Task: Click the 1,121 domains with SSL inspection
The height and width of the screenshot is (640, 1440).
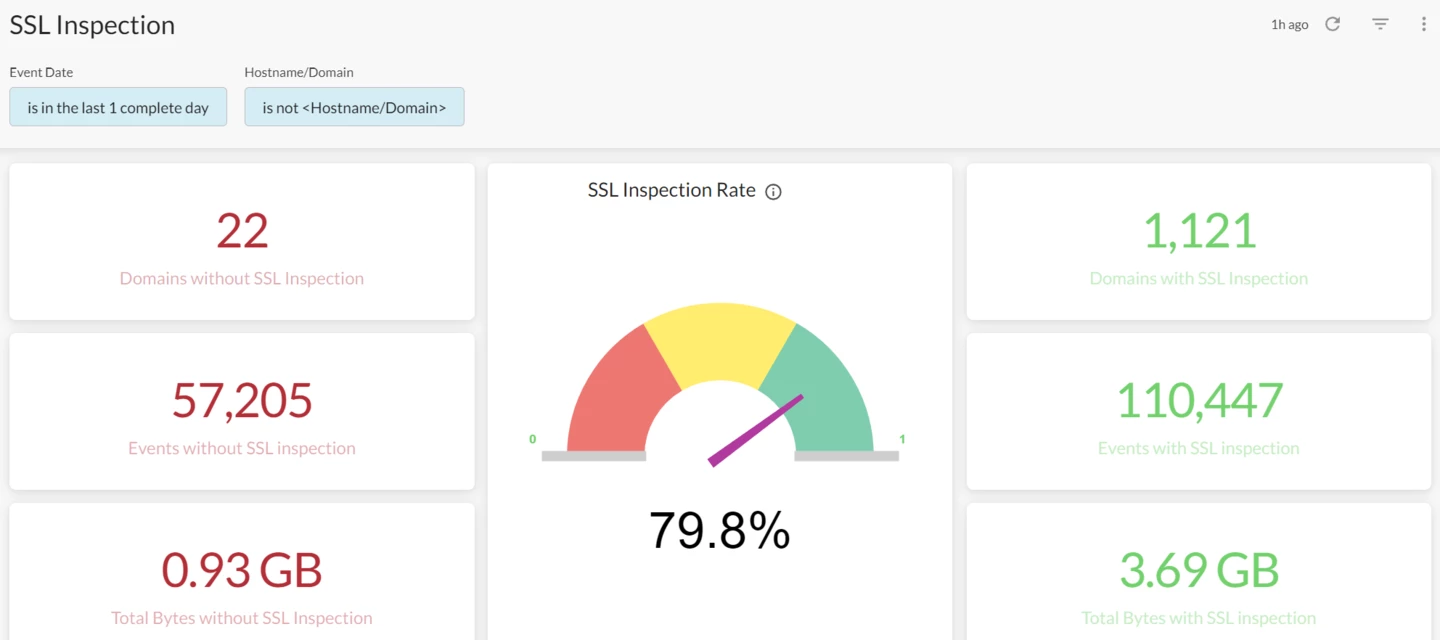Action: tap(1198, 231)
